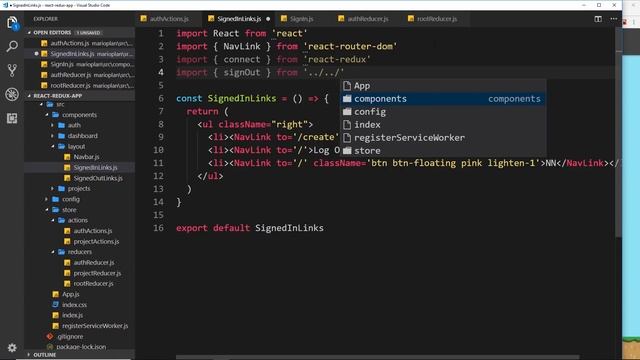640x360 pixels.
Task: Open the Search view in activity bar
Action: point(12,47)
